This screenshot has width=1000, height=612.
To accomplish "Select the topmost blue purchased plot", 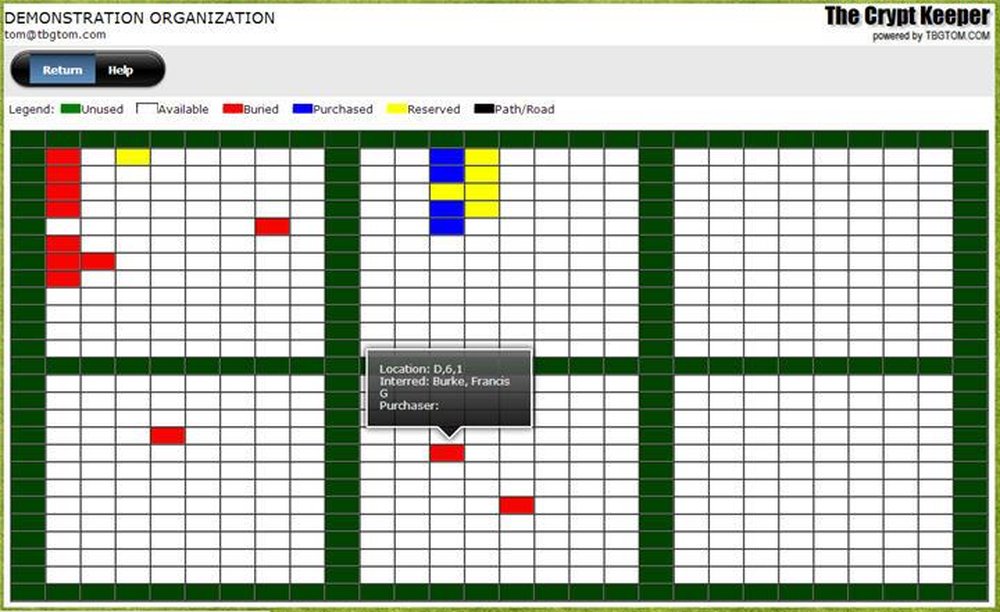I will pos(447,157).
